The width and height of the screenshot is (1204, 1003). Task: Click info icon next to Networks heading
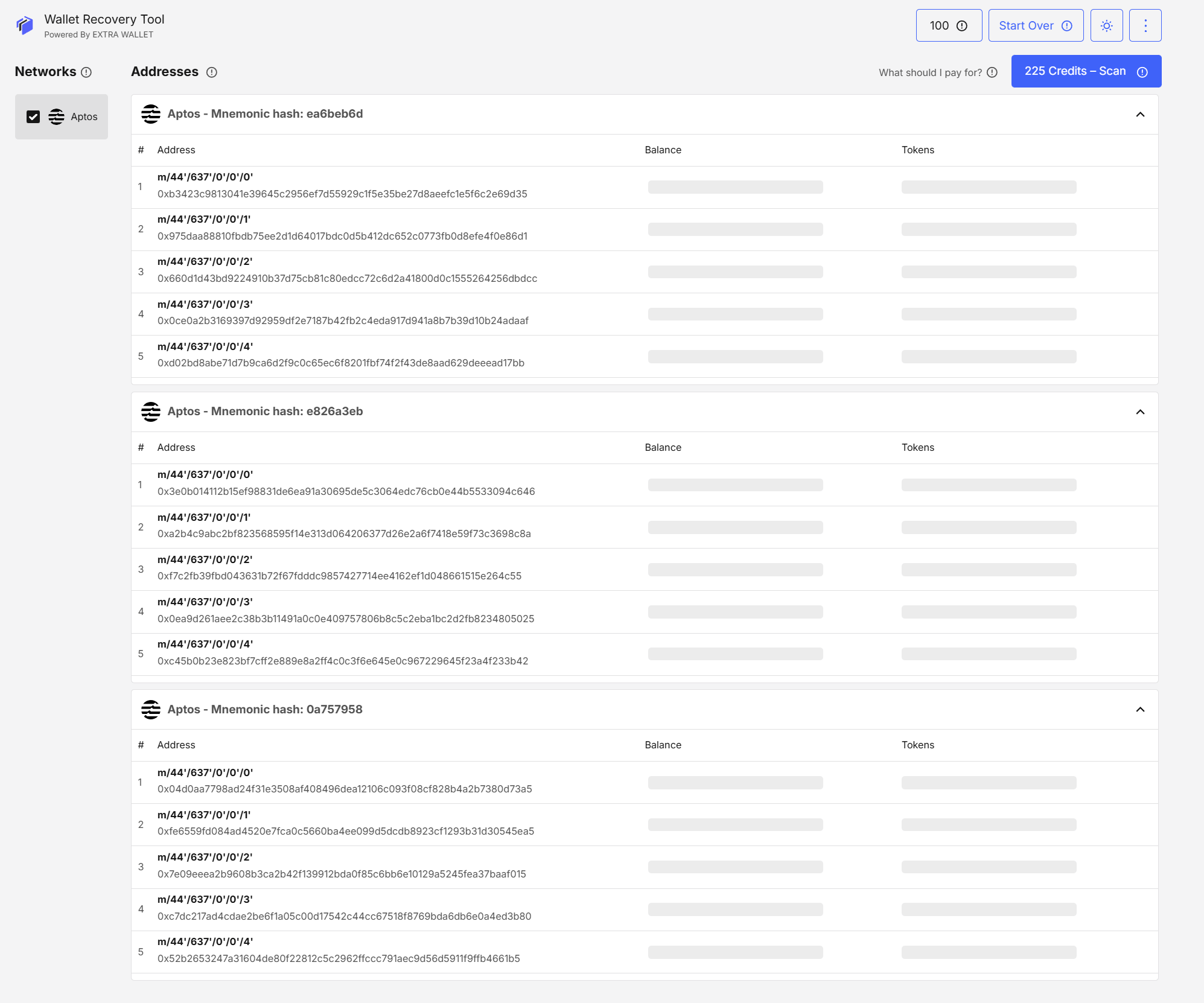(86, 72)
